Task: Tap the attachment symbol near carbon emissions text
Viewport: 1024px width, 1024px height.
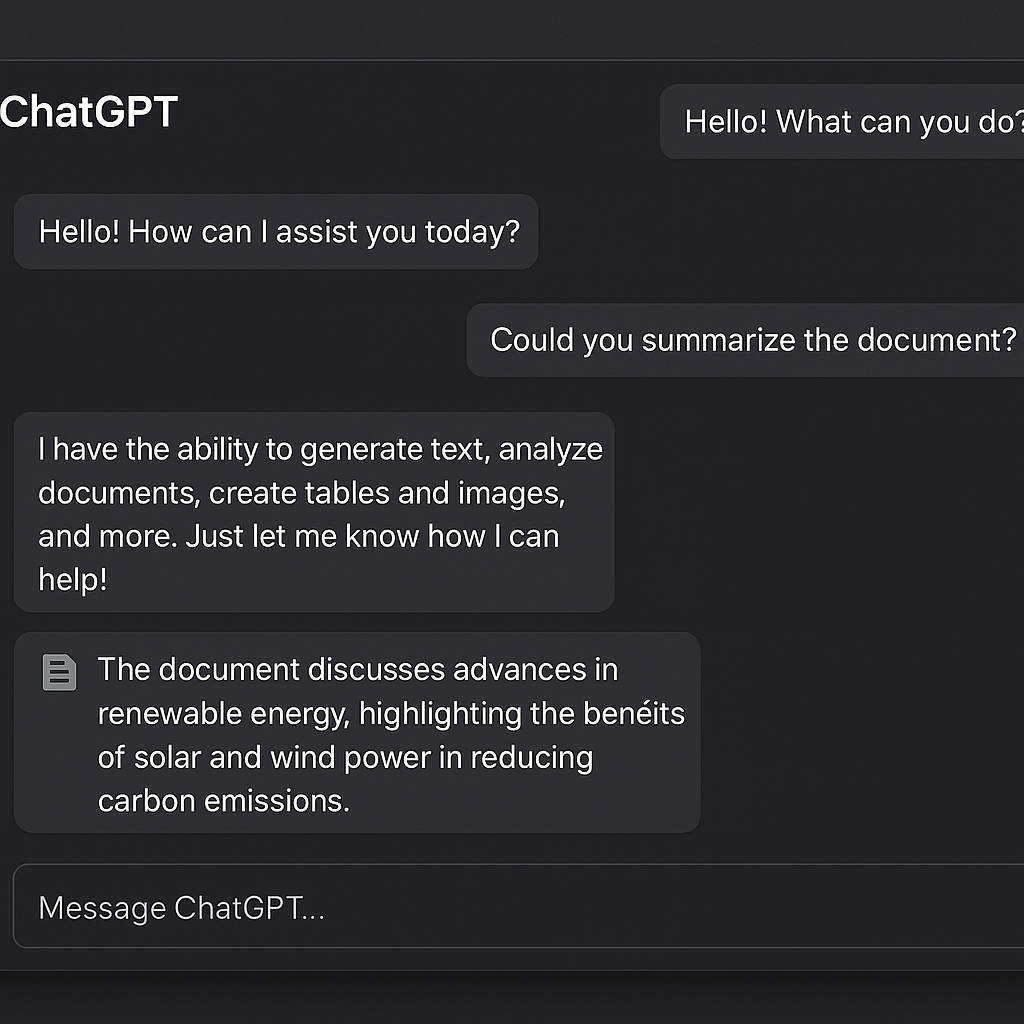Action: point(59,673)
